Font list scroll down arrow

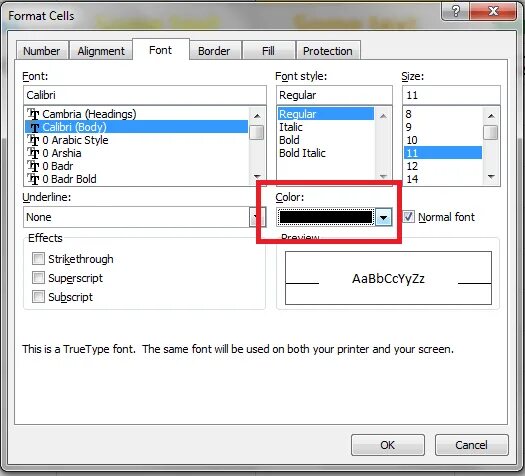click(257, 177)
